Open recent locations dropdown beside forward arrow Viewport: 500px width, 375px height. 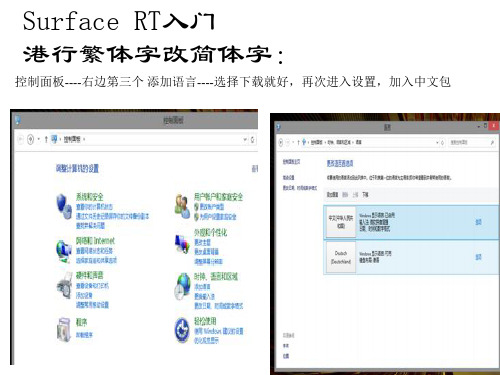(293, 142)
